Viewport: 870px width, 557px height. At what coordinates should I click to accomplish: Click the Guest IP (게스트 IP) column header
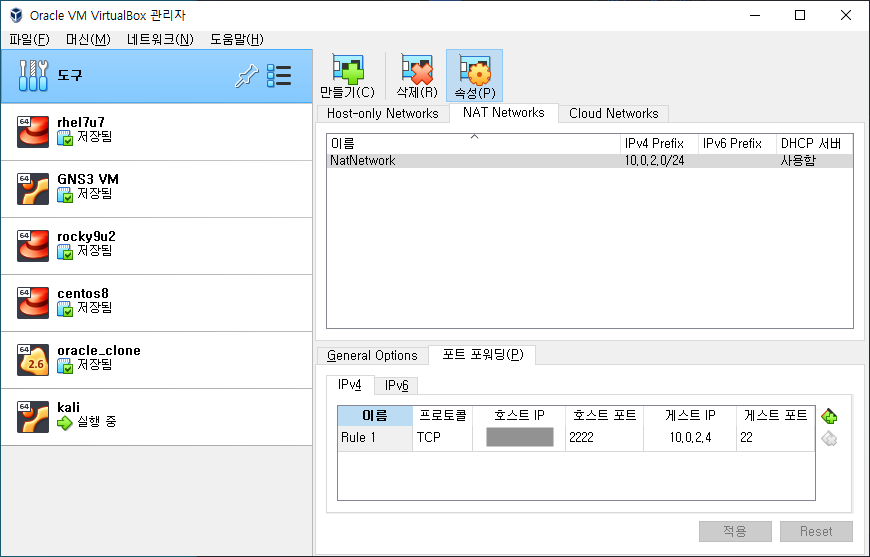point(690,416)
